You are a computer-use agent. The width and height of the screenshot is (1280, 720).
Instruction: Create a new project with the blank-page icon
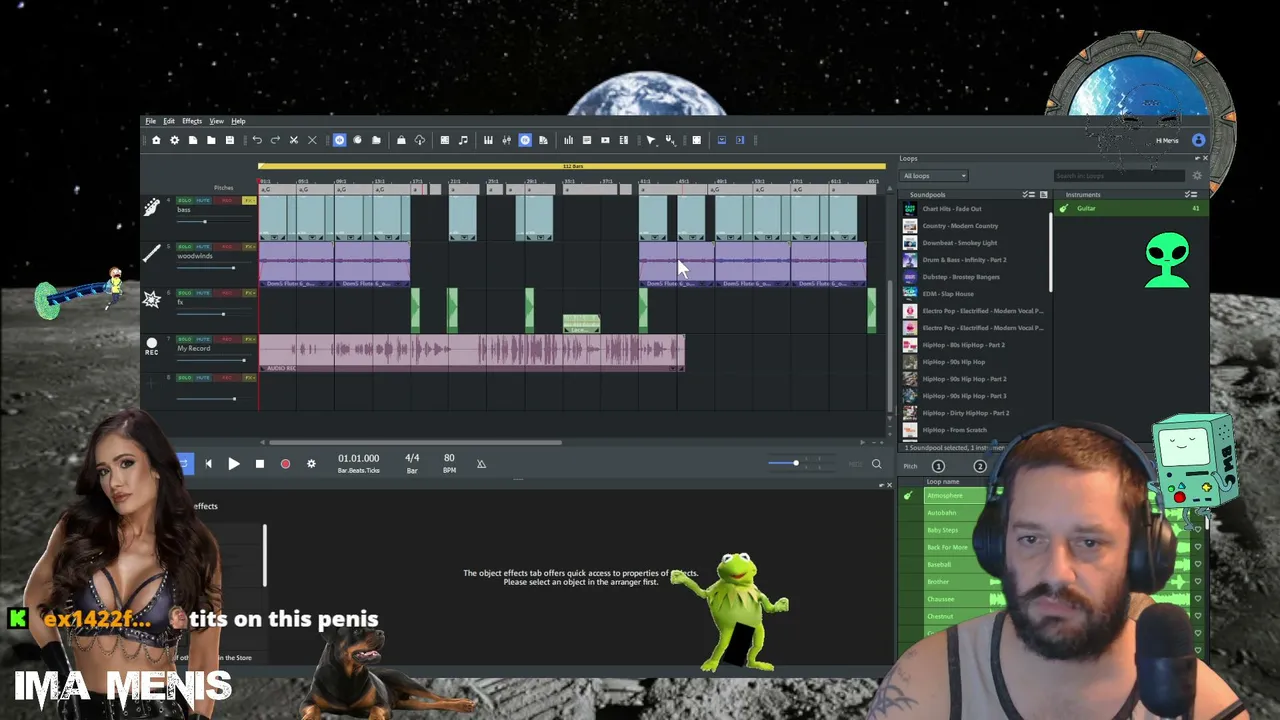pos(193,140)
